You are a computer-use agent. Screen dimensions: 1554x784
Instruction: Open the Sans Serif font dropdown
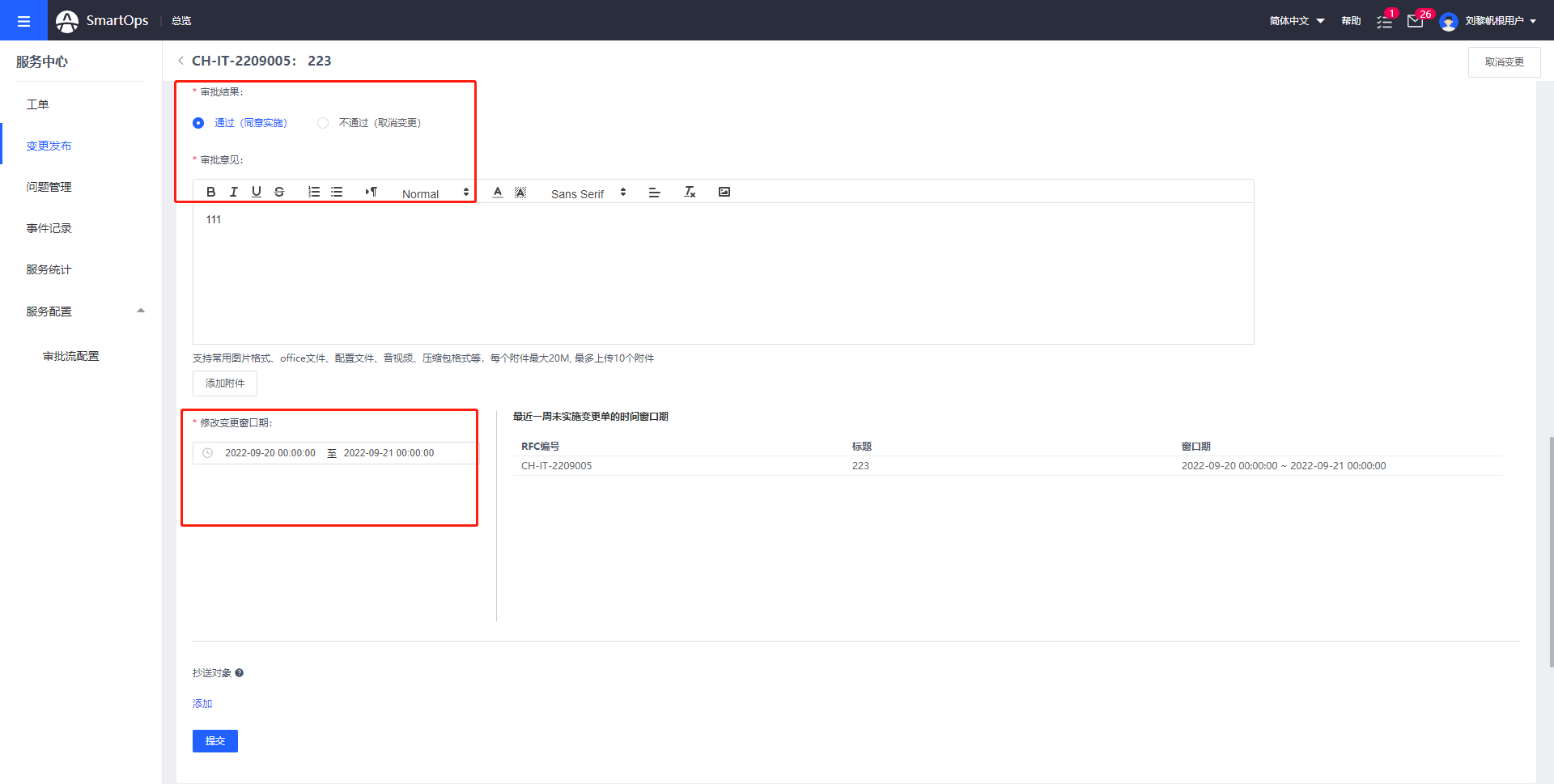point(588,193)
